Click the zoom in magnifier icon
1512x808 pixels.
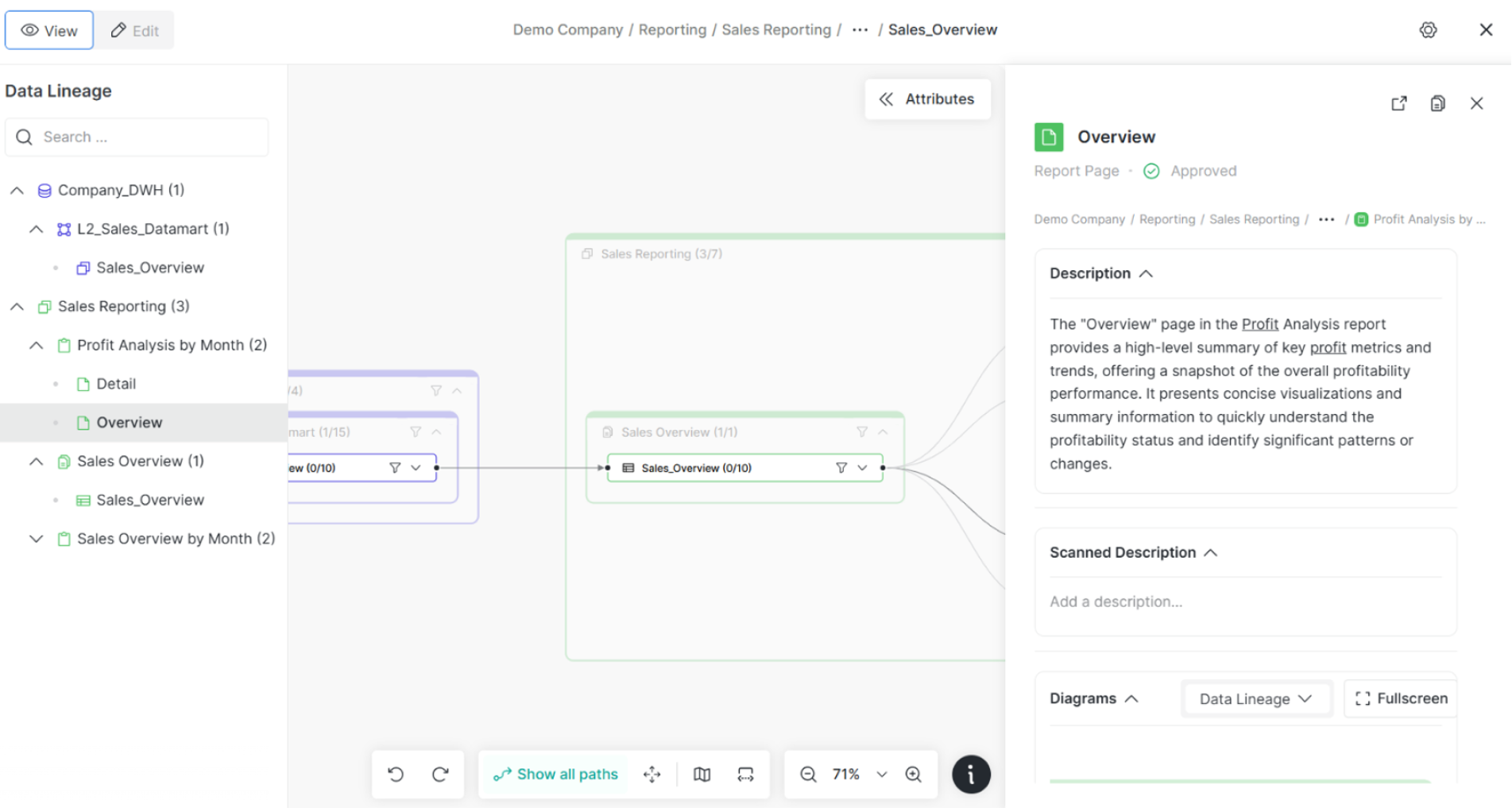(x=914, y=774)
